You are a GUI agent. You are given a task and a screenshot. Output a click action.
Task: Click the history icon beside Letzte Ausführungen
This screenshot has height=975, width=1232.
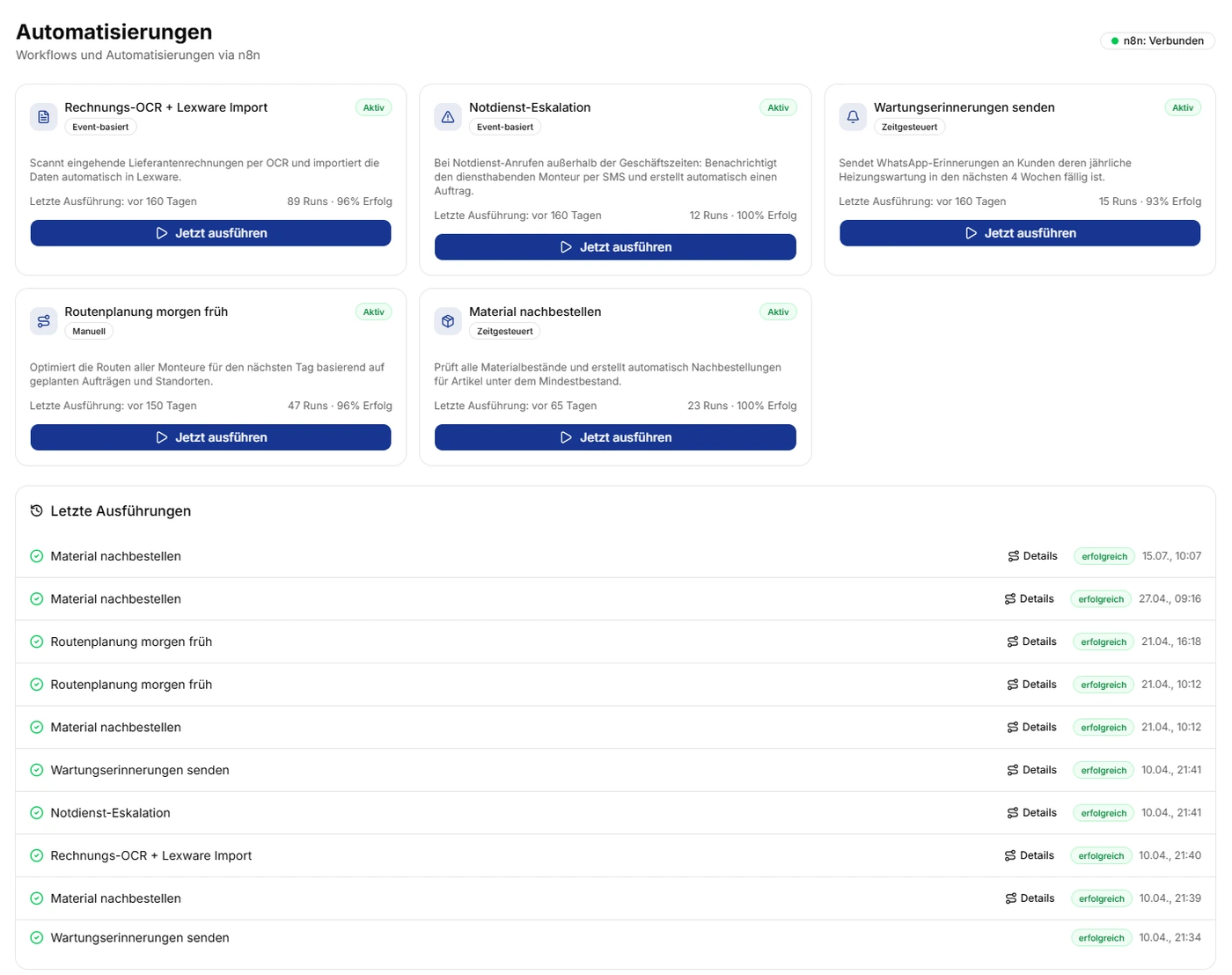[x=36, y=510]
